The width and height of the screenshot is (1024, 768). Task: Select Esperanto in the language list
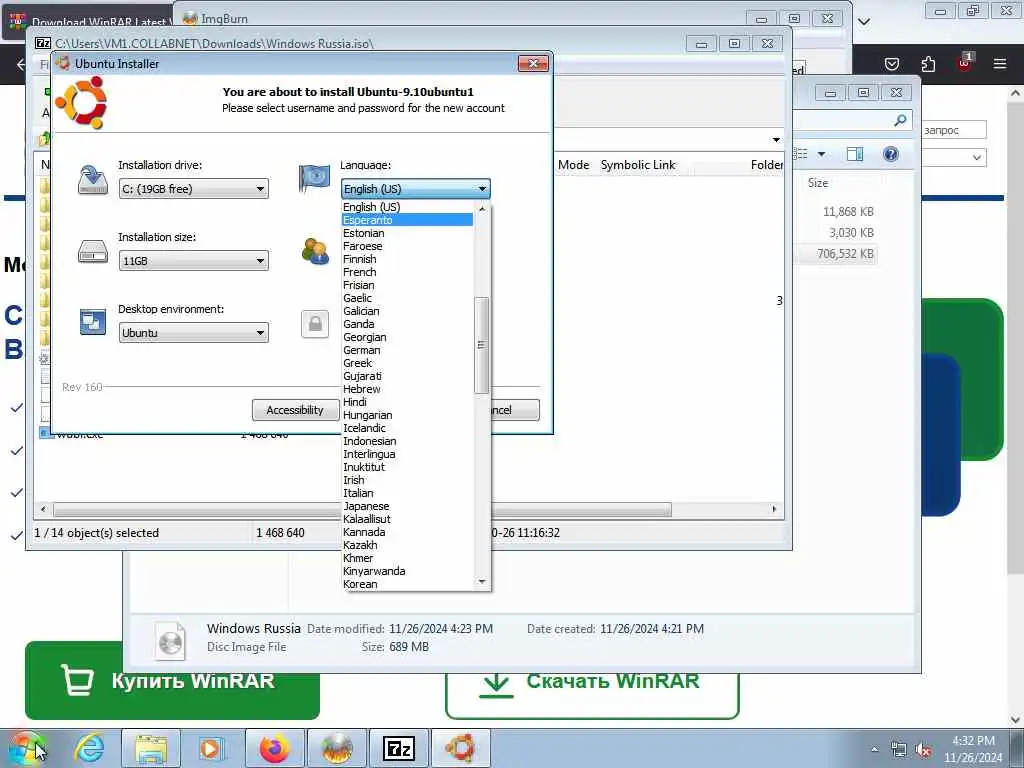[408, 220]
